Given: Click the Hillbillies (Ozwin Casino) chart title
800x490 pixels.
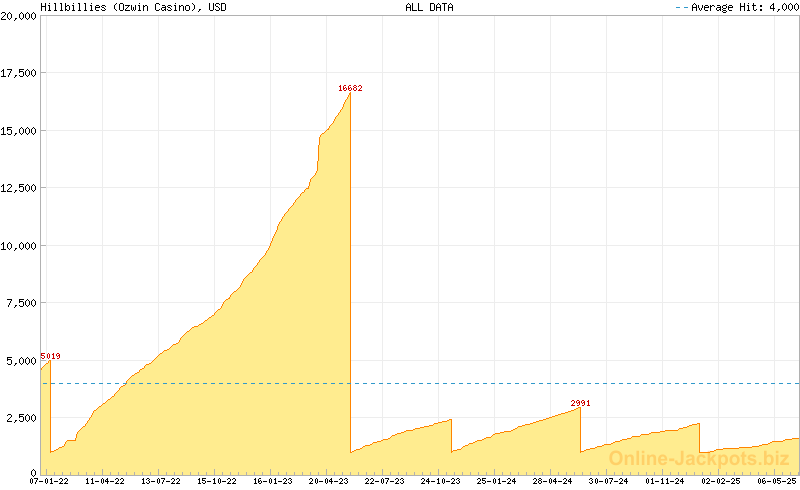Looking at the screenshot, I should click(133, 7).
